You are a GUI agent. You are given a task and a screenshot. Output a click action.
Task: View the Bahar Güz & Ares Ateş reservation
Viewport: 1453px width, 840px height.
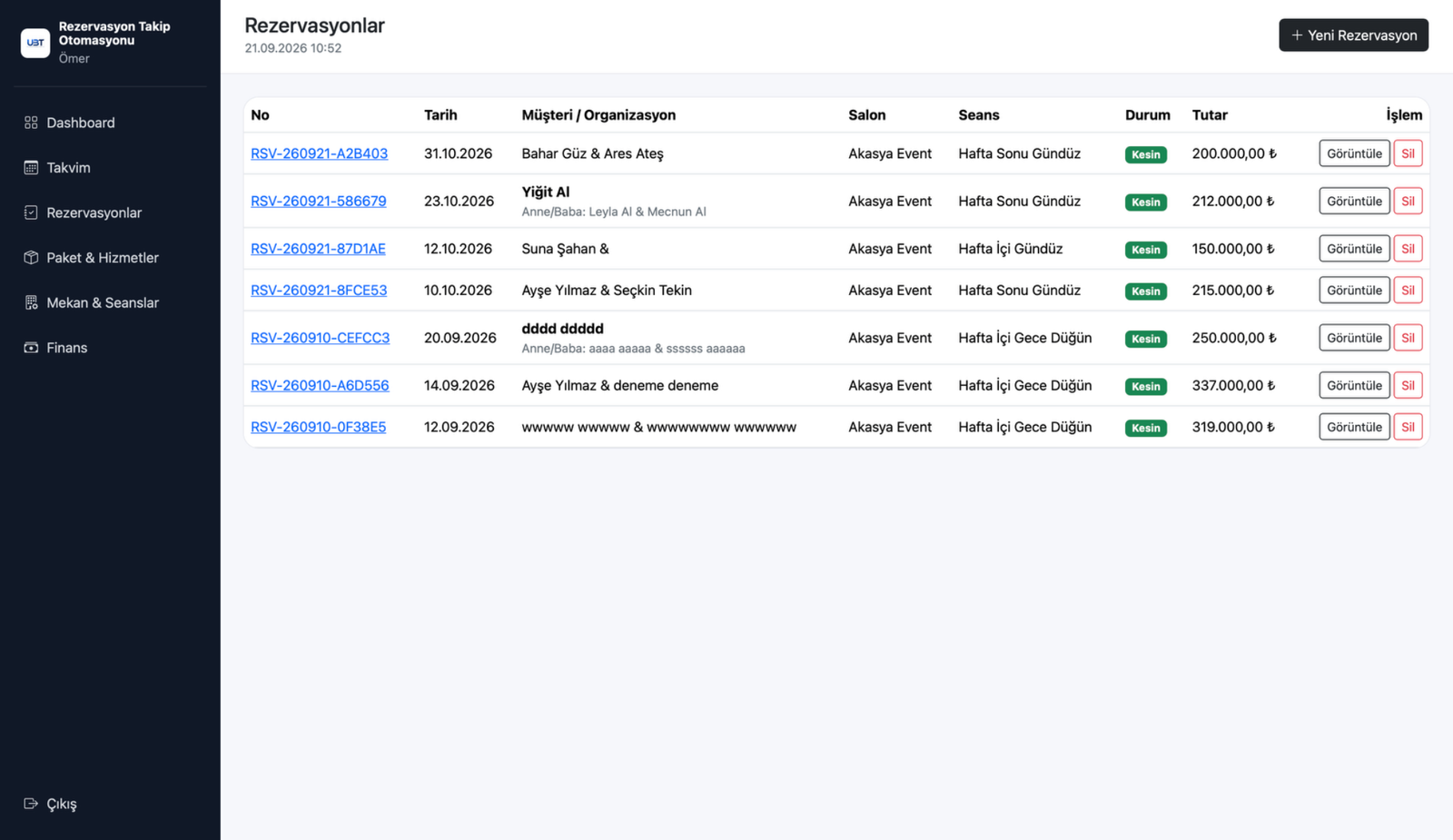click(x=1354, y=153)
